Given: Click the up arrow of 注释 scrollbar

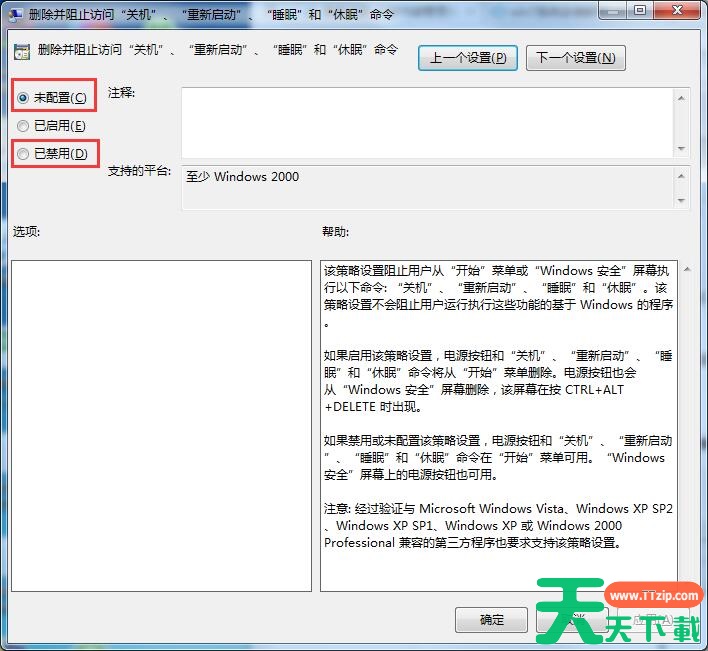Looking at the screenshot, I should [681, 98].
